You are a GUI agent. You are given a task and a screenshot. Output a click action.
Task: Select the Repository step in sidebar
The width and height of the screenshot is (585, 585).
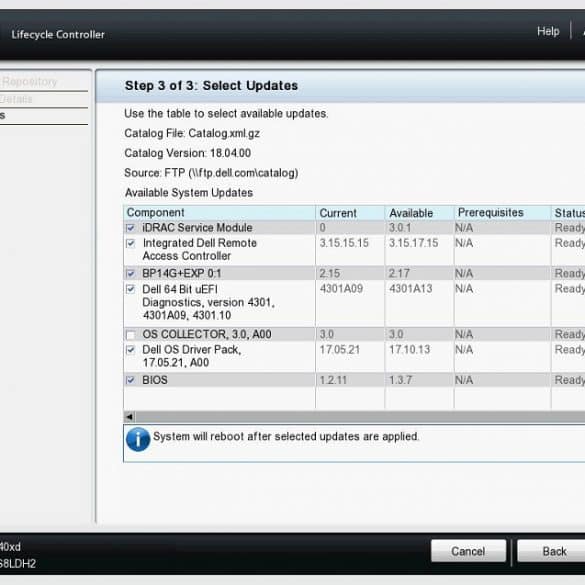[x=29, y=81]
